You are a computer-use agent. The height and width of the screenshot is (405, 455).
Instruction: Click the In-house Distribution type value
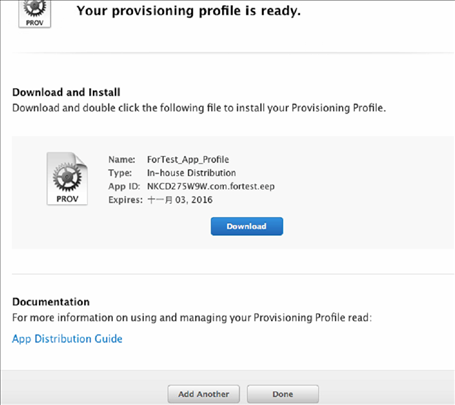point(192,173)
